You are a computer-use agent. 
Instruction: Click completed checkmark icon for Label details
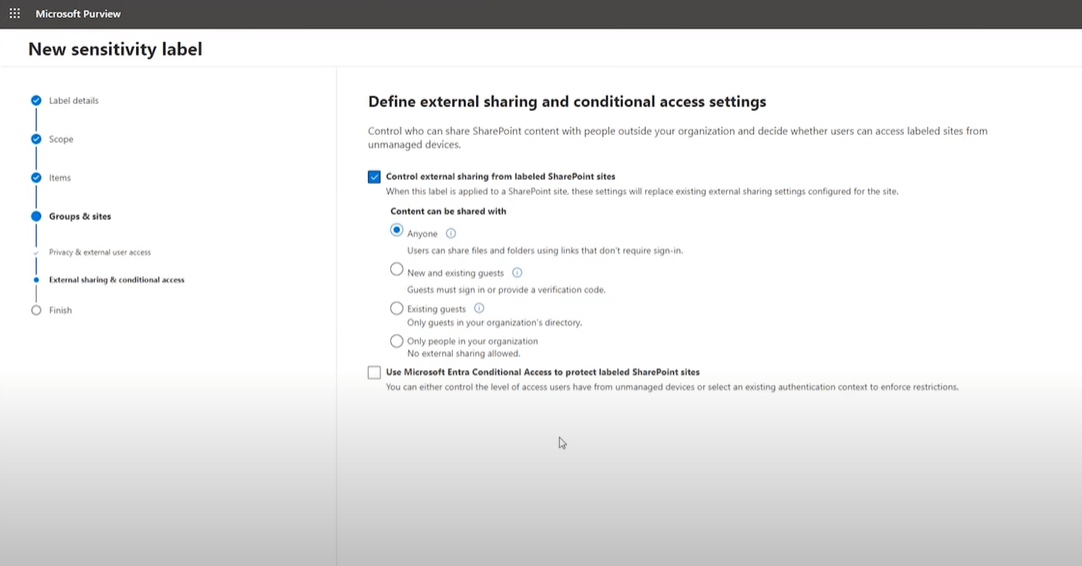click(36, 100)
